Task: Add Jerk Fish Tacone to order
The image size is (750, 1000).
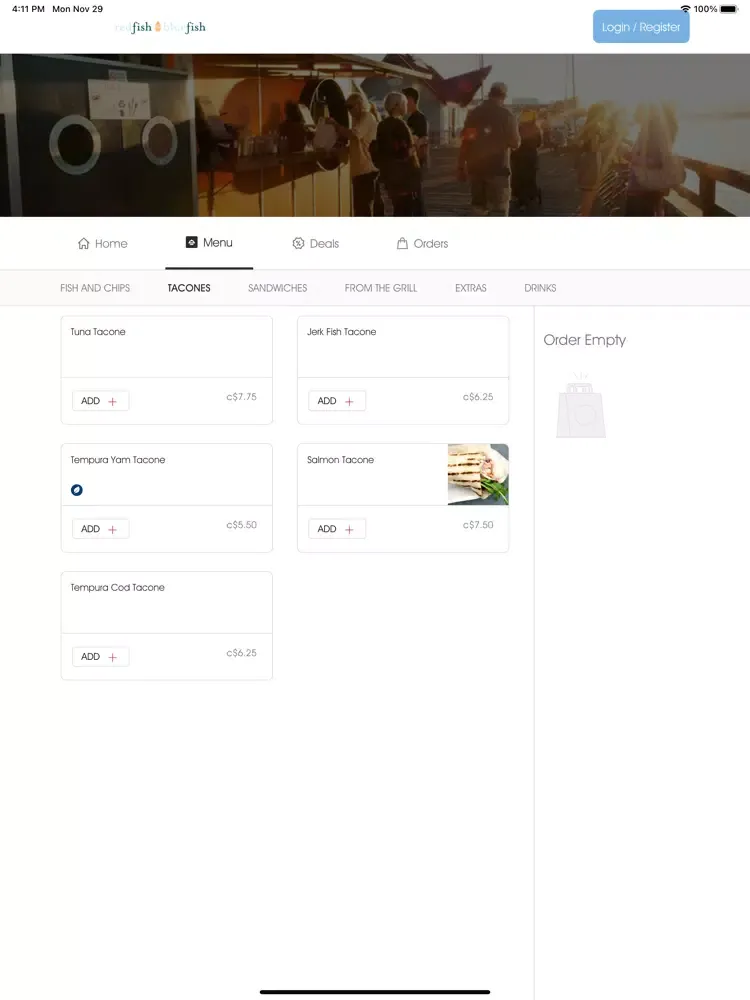Action: [337, 401]
